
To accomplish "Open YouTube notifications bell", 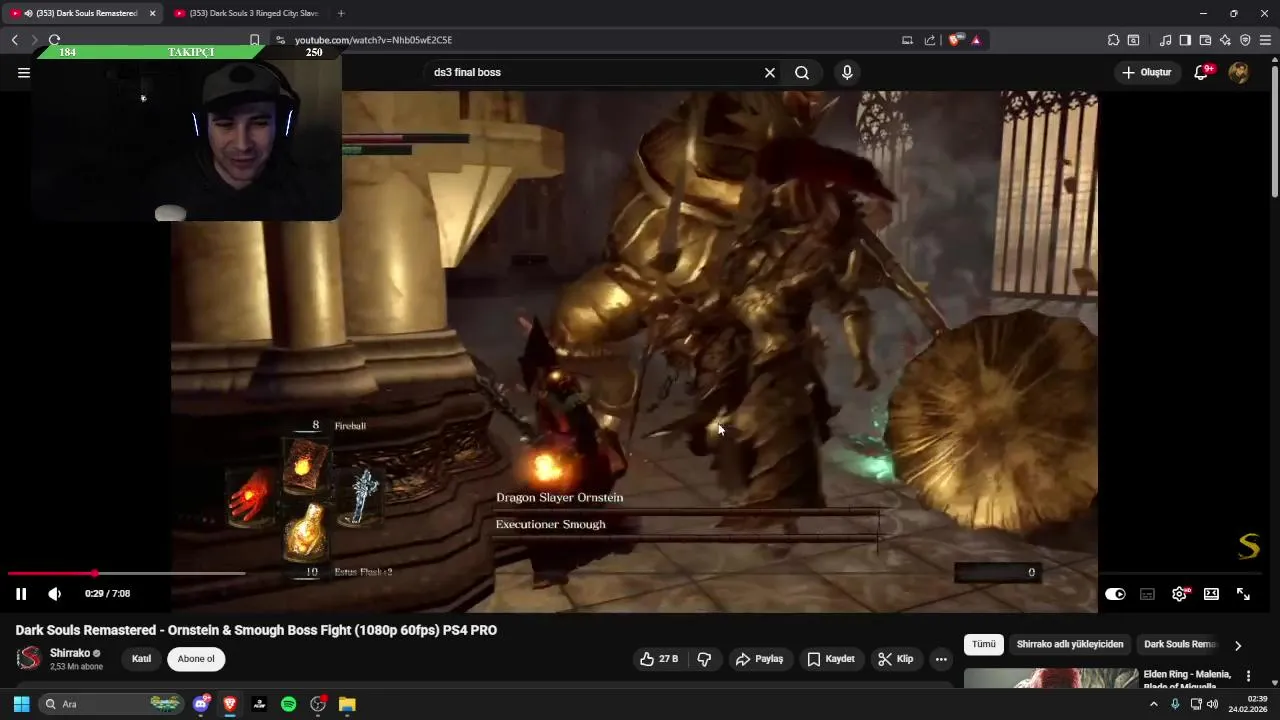I will pos(1201,72).
